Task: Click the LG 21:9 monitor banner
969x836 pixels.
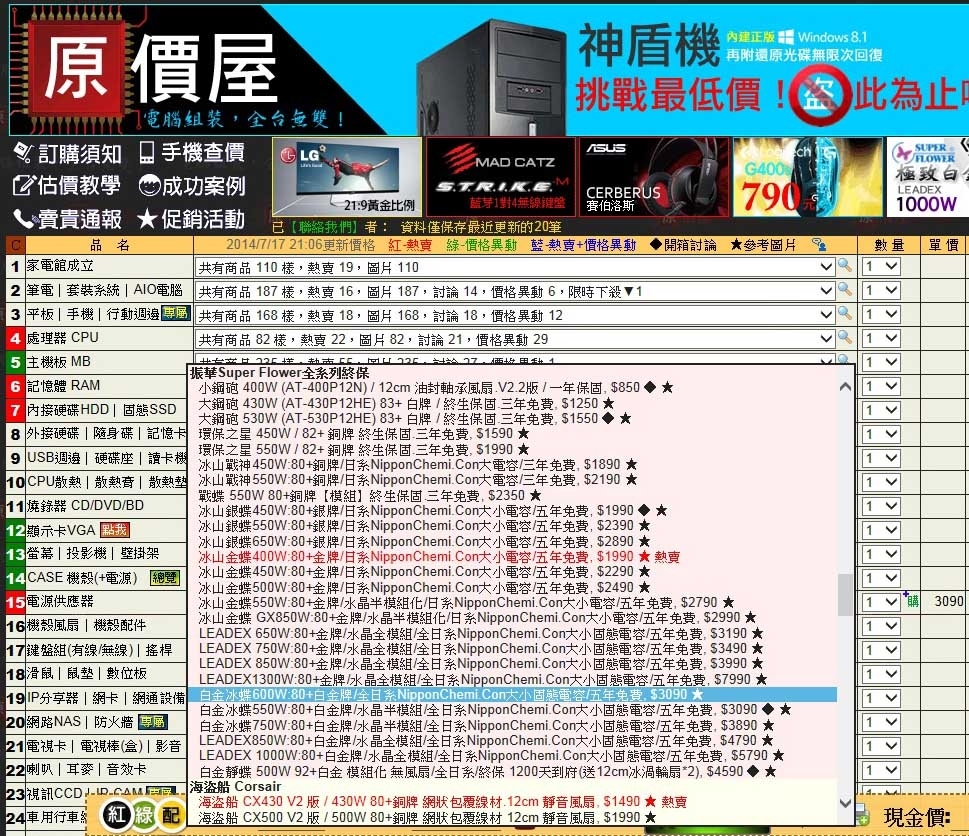Action: pos(347,177)
